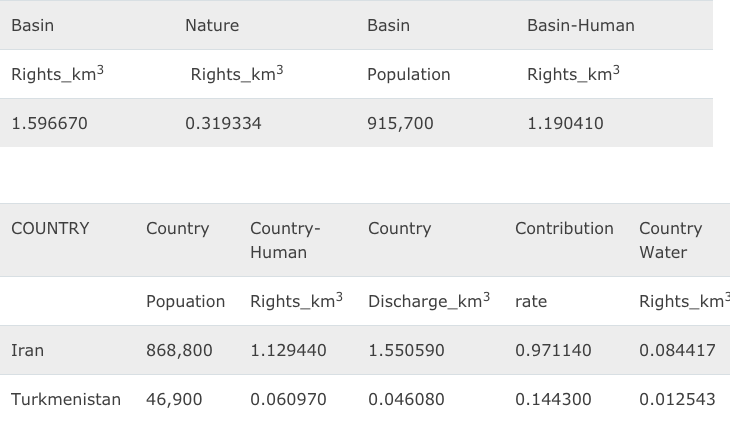Select Turkmenistan's population value 46,900

tap(174, 400)
